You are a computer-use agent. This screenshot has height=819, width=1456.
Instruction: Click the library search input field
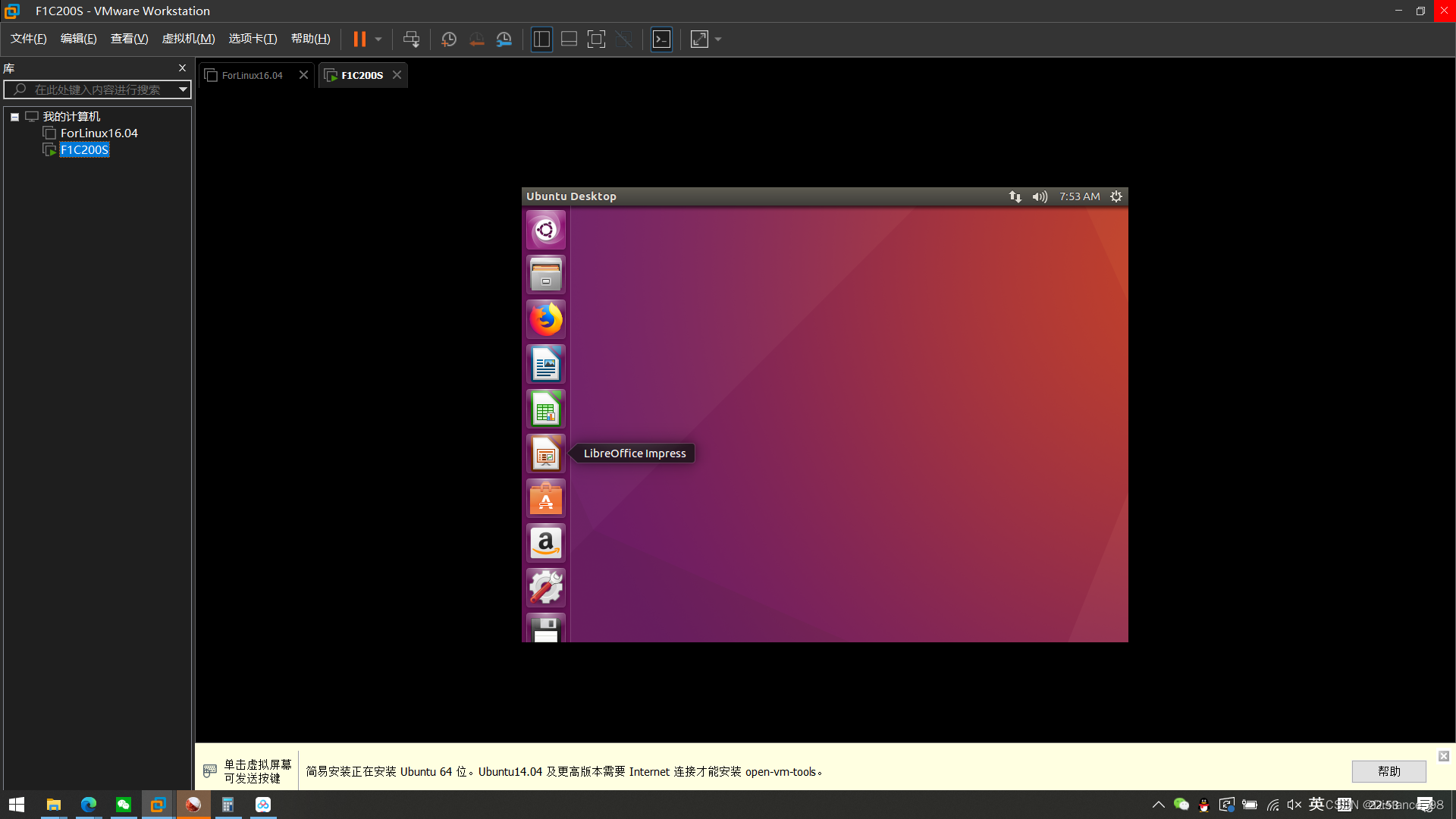point(97,89)
